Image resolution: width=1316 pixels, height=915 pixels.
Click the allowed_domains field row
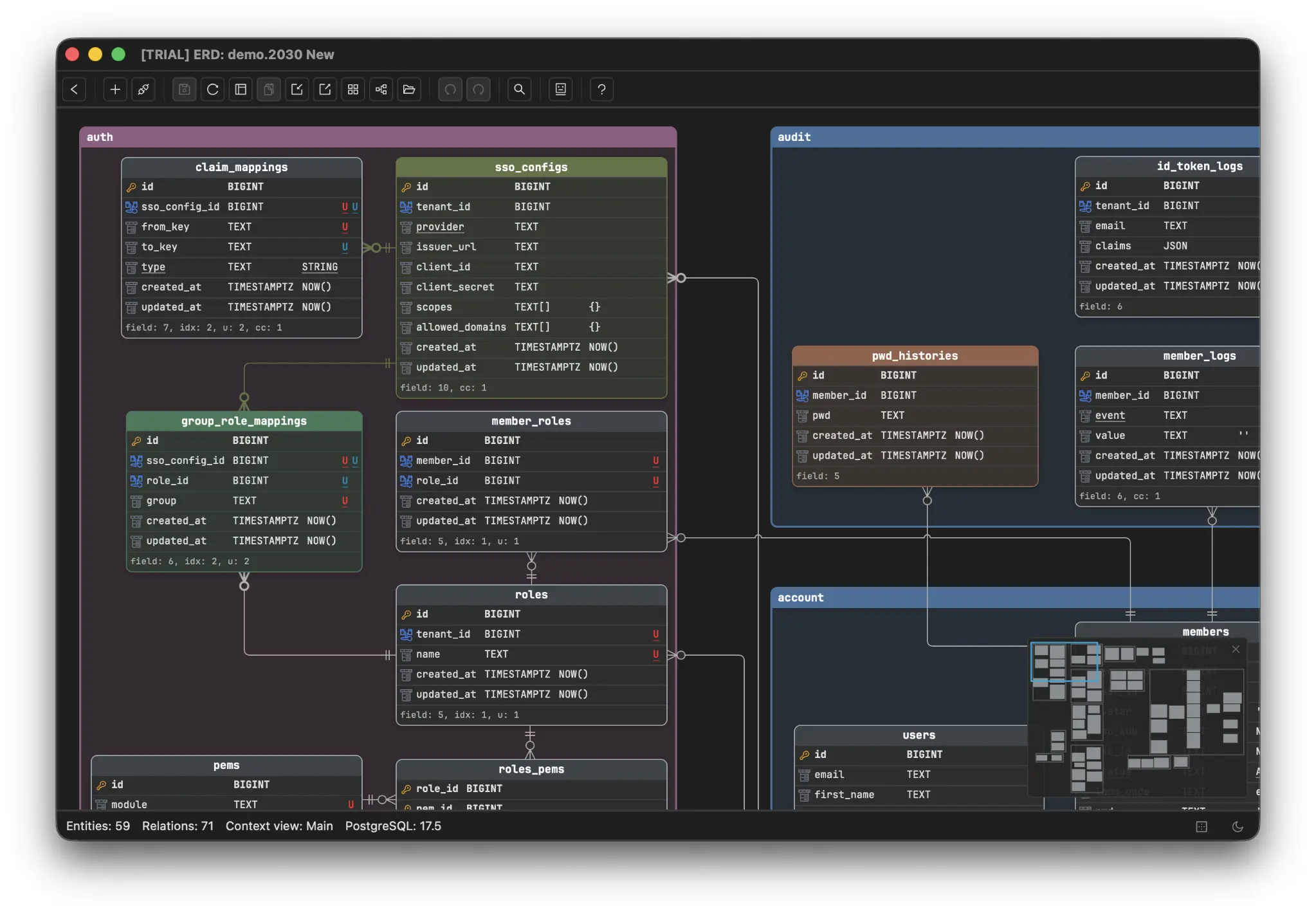point(531,328)
